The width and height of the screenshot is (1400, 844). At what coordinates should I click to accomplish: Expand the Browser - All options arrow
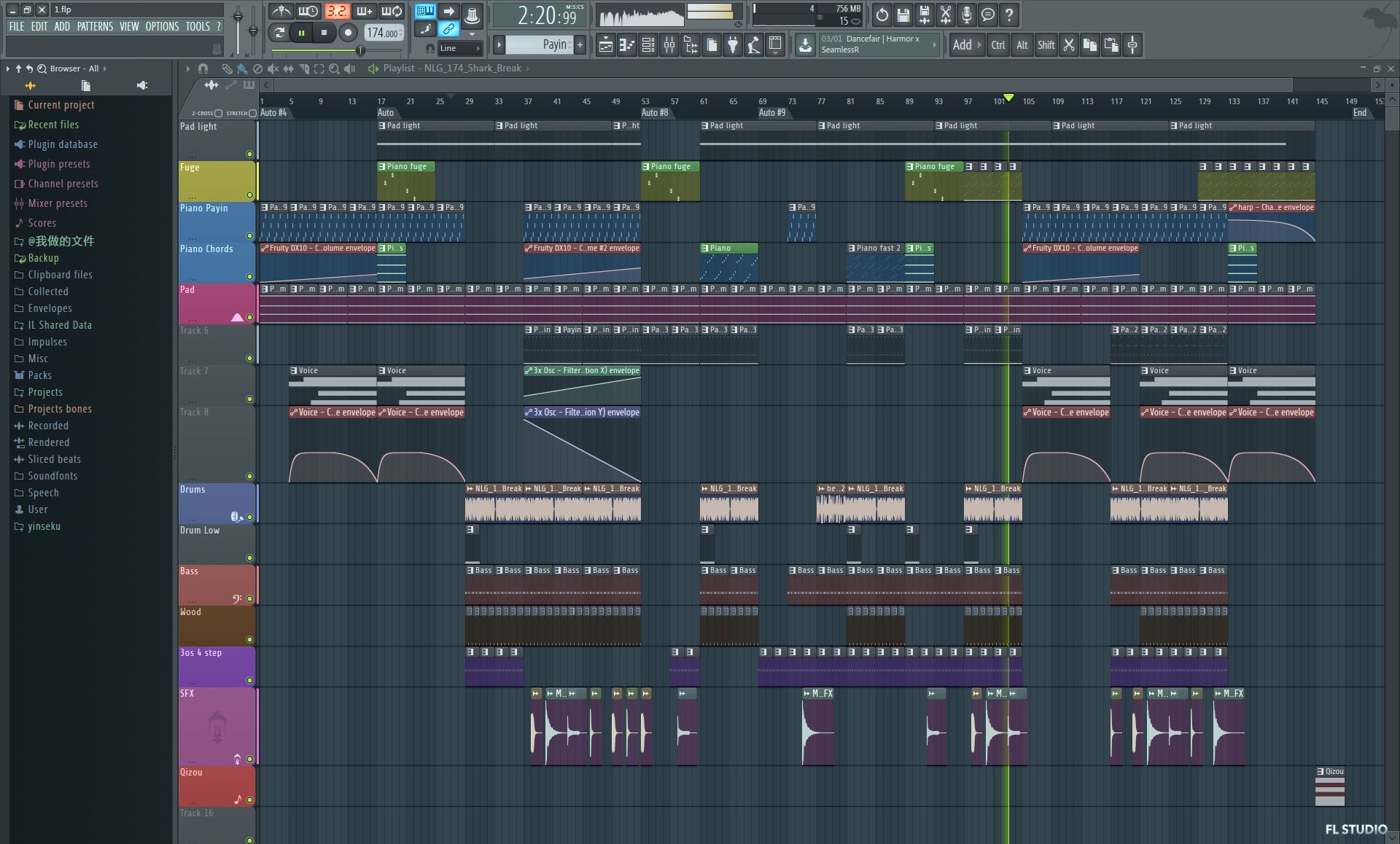(x=105, y=69)
